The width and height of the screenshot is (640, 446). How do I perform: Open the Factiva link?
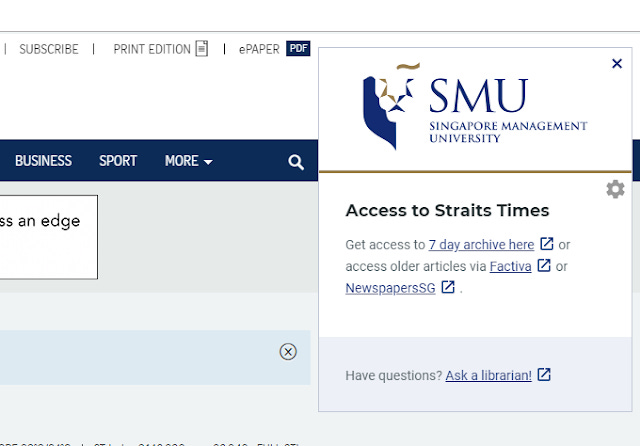510,266
